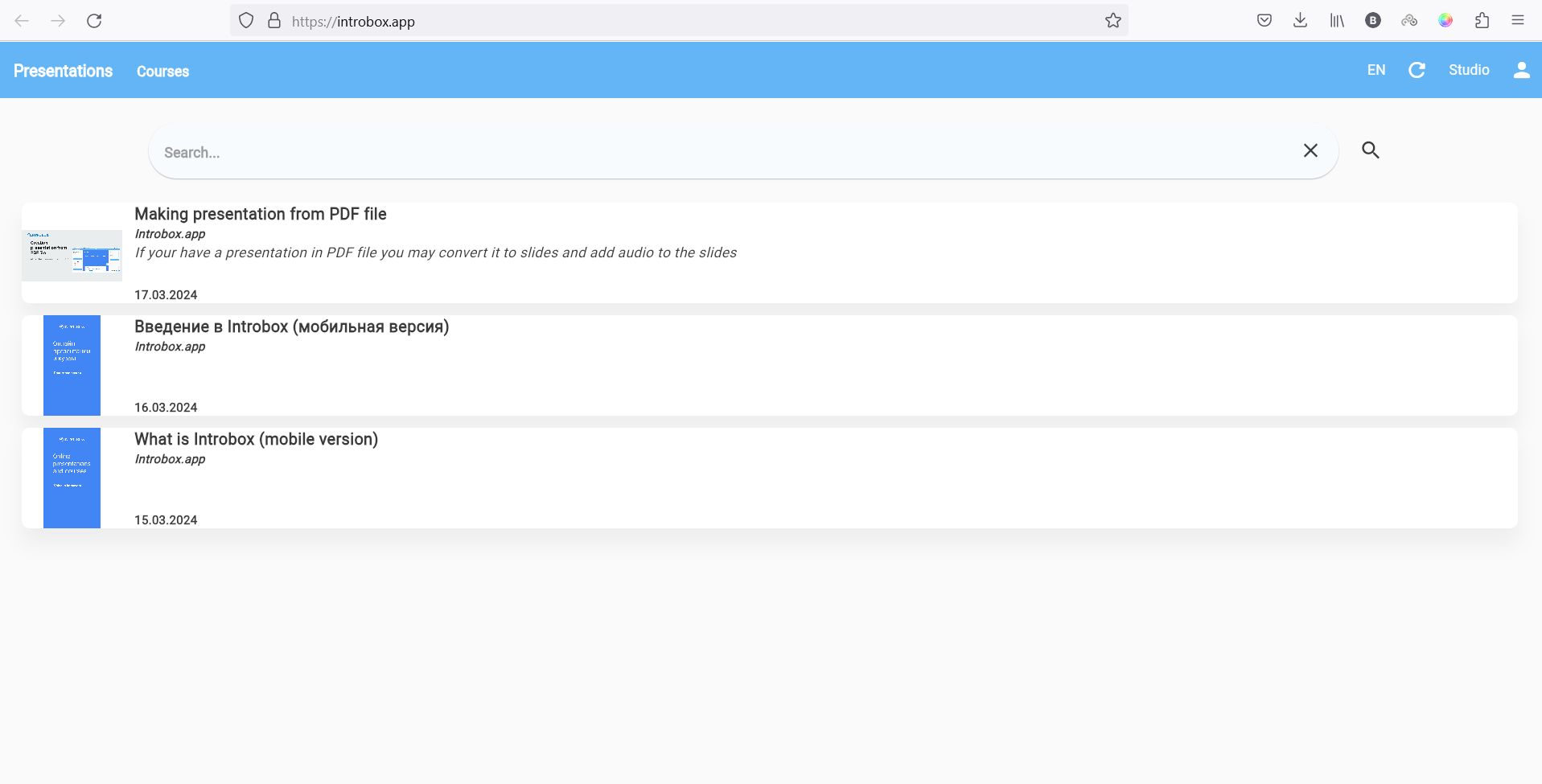Switch to the Presentations tab
1542x784 pixels.
click(x=63, y=71)
